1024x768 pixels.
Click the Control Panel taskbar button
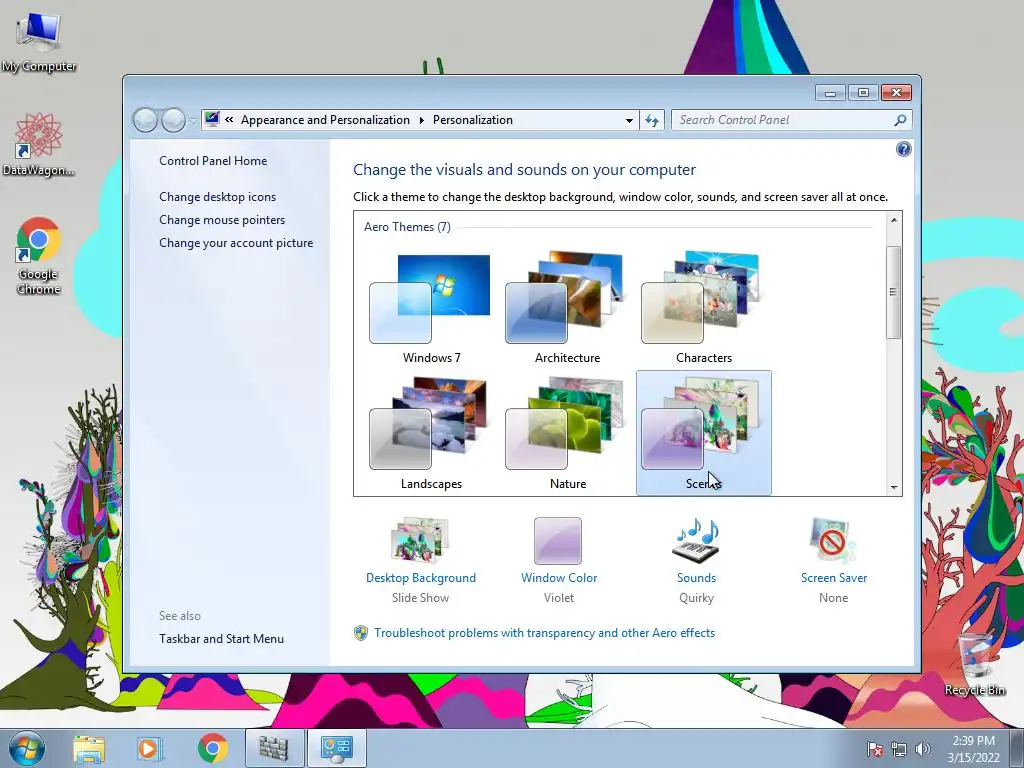(336, 748)
